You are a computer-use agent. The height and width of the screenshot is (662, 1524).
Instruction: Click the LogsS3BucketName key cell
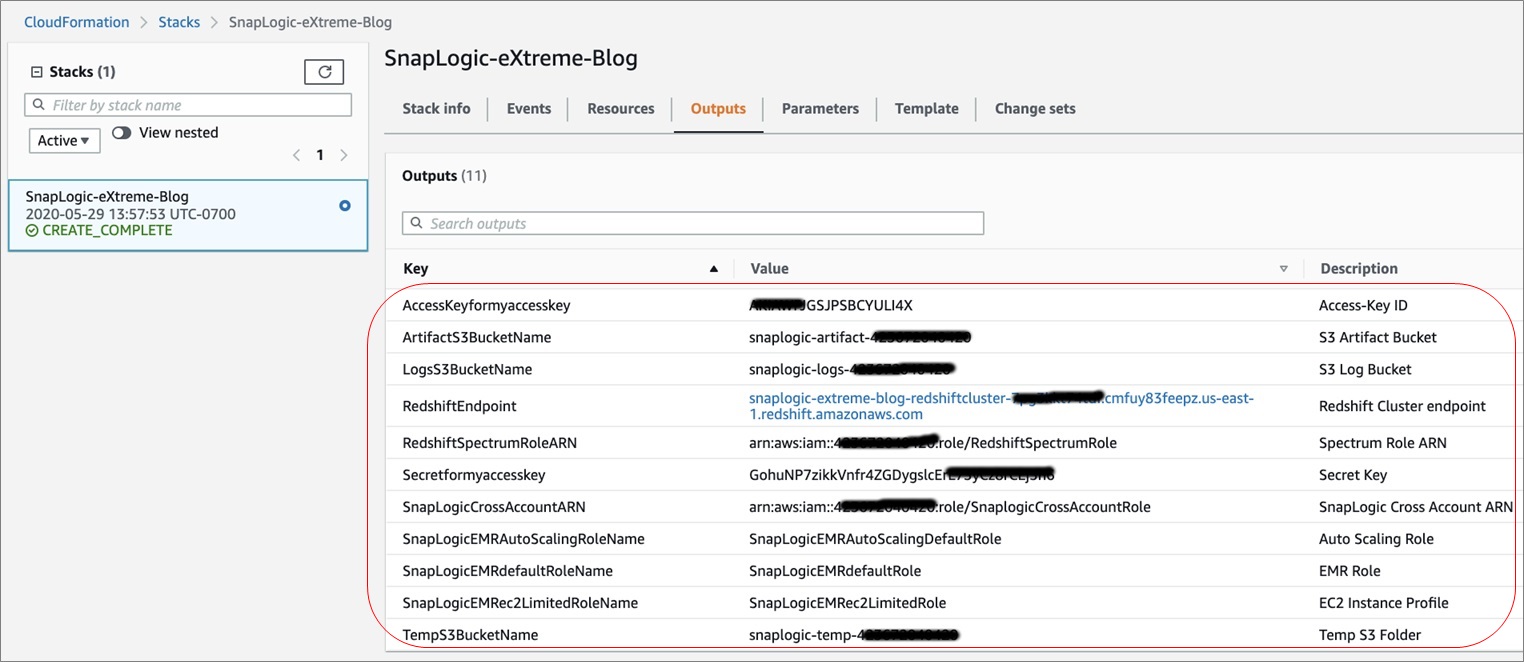click(x=467, y=369)
